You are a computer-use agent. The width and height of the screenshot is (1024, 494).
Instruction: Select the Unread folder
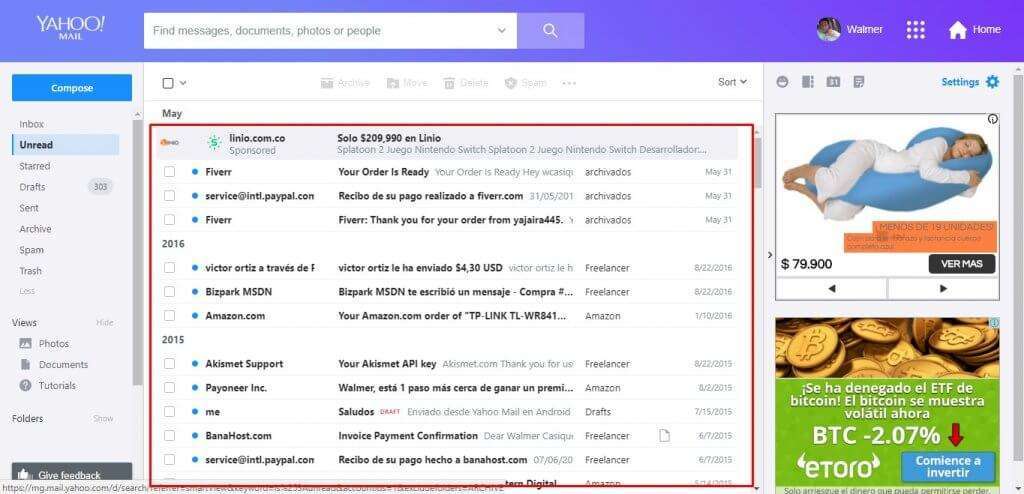pos(65,145)
